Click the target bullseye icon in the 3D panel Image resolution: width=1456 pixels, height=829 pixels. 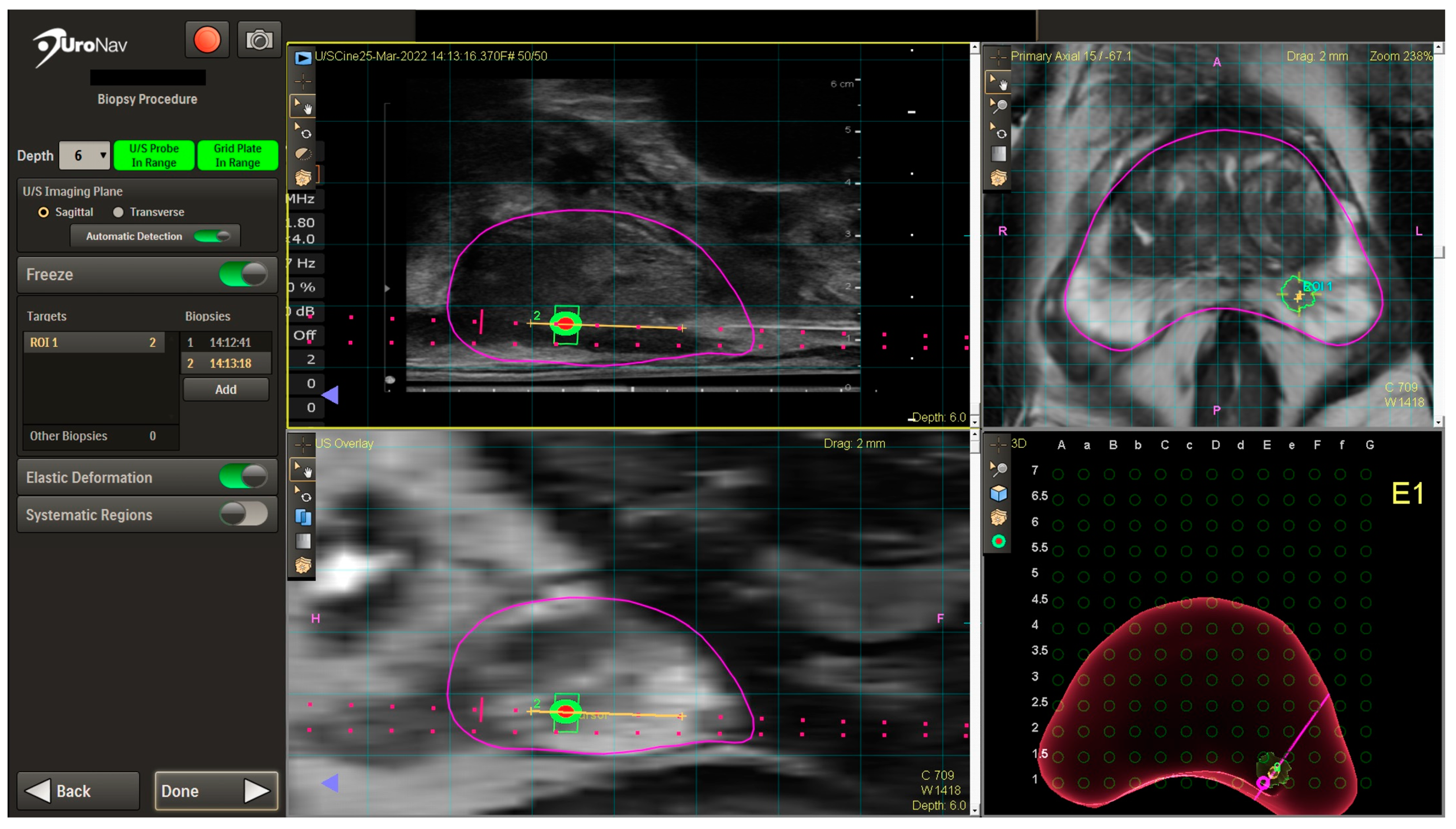998,542
